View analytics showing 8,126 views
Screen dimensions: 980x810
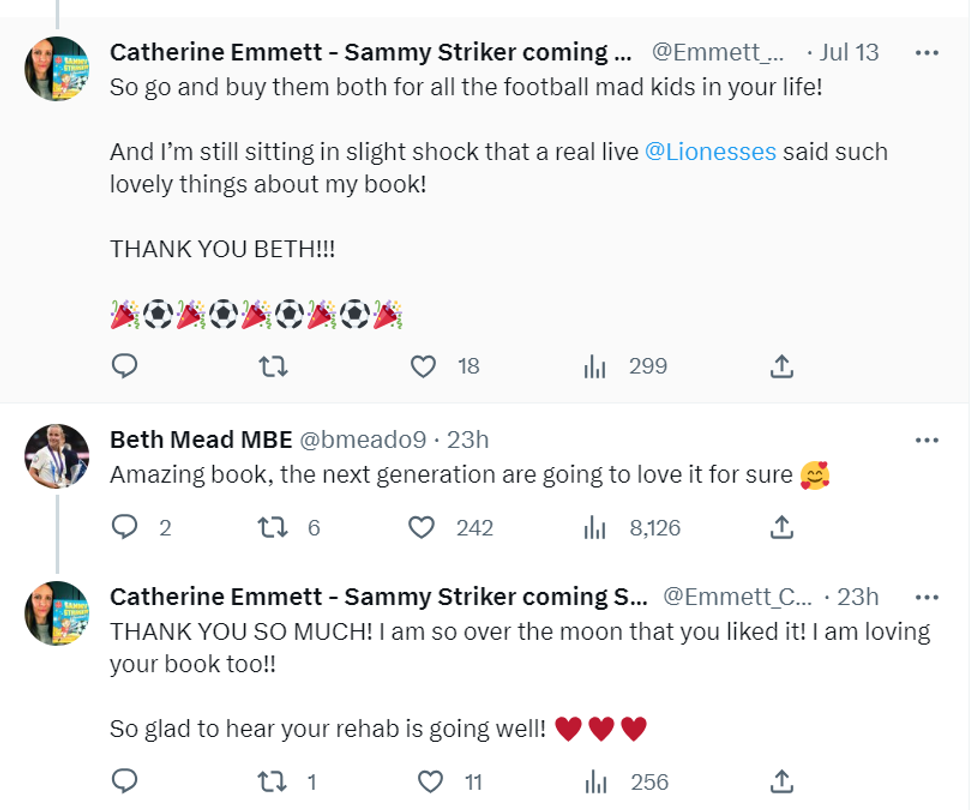[x=596, y=527]
